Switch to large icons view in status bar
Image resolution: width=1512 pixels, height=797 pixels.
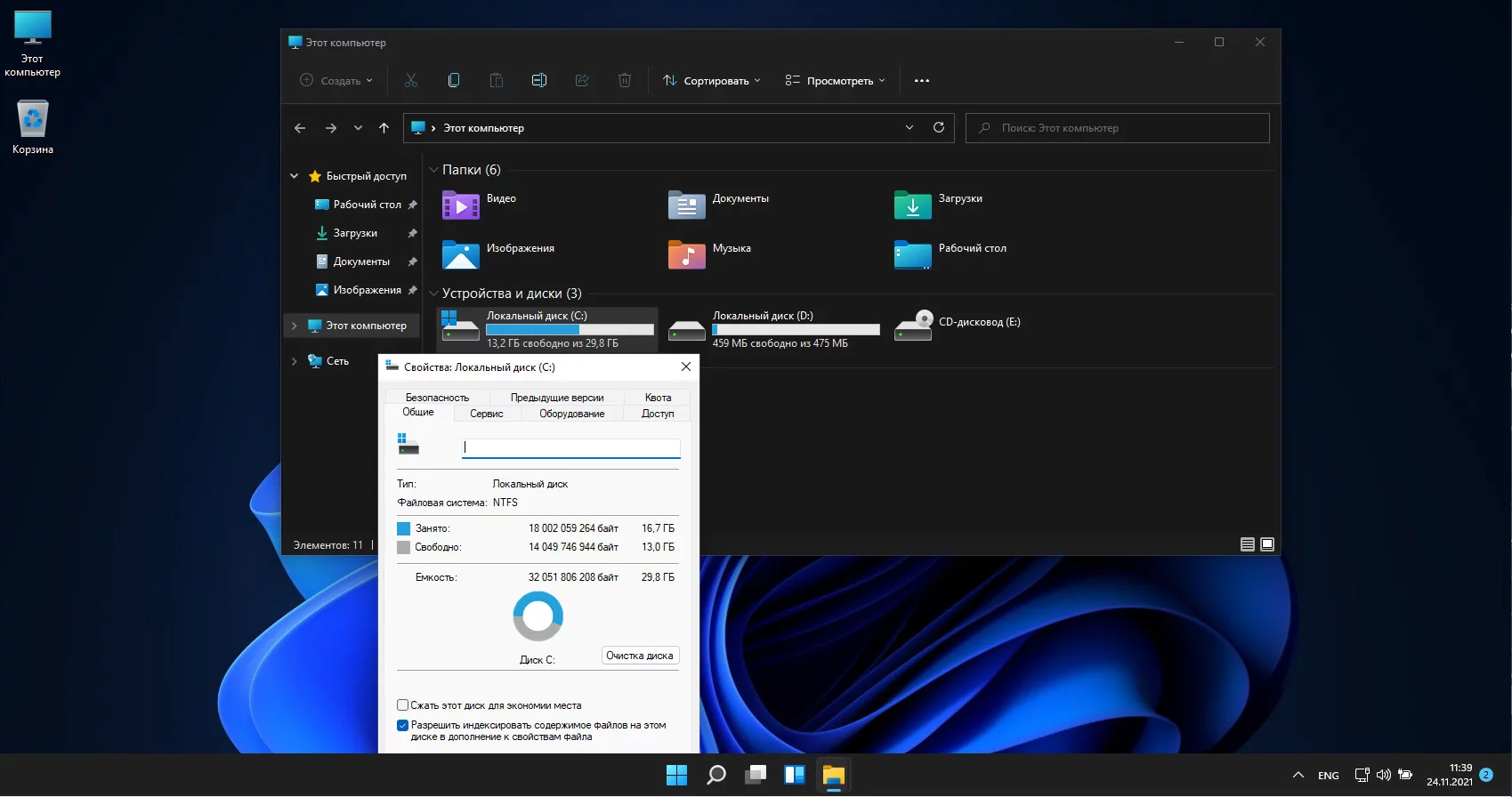[x=1267, y=544]
